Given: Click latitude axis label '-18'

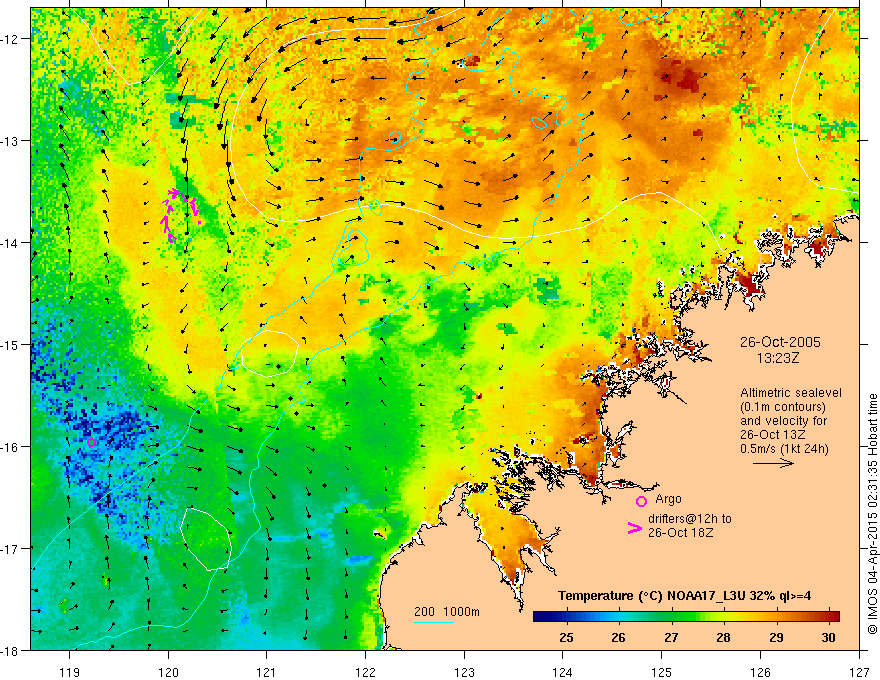Looking at the screenshot, I should (10, 650).
